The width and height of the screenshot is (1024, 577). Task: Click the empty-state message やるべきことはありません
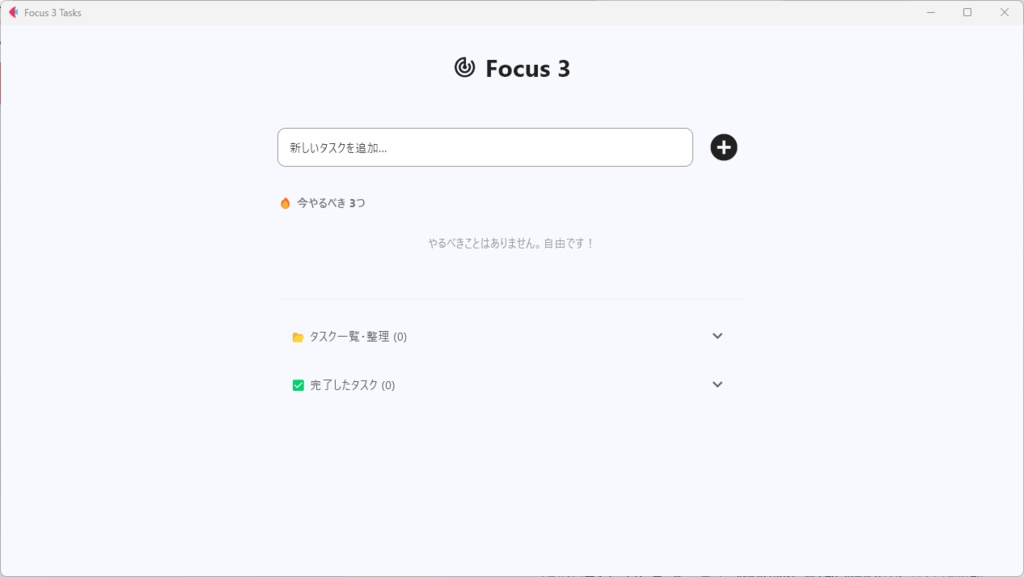point(512,241)
